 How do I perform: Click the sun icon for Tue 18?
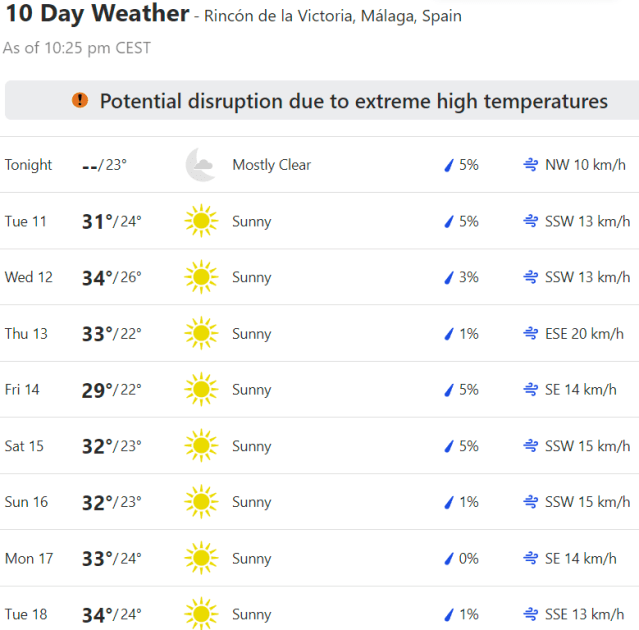[201, 614]
